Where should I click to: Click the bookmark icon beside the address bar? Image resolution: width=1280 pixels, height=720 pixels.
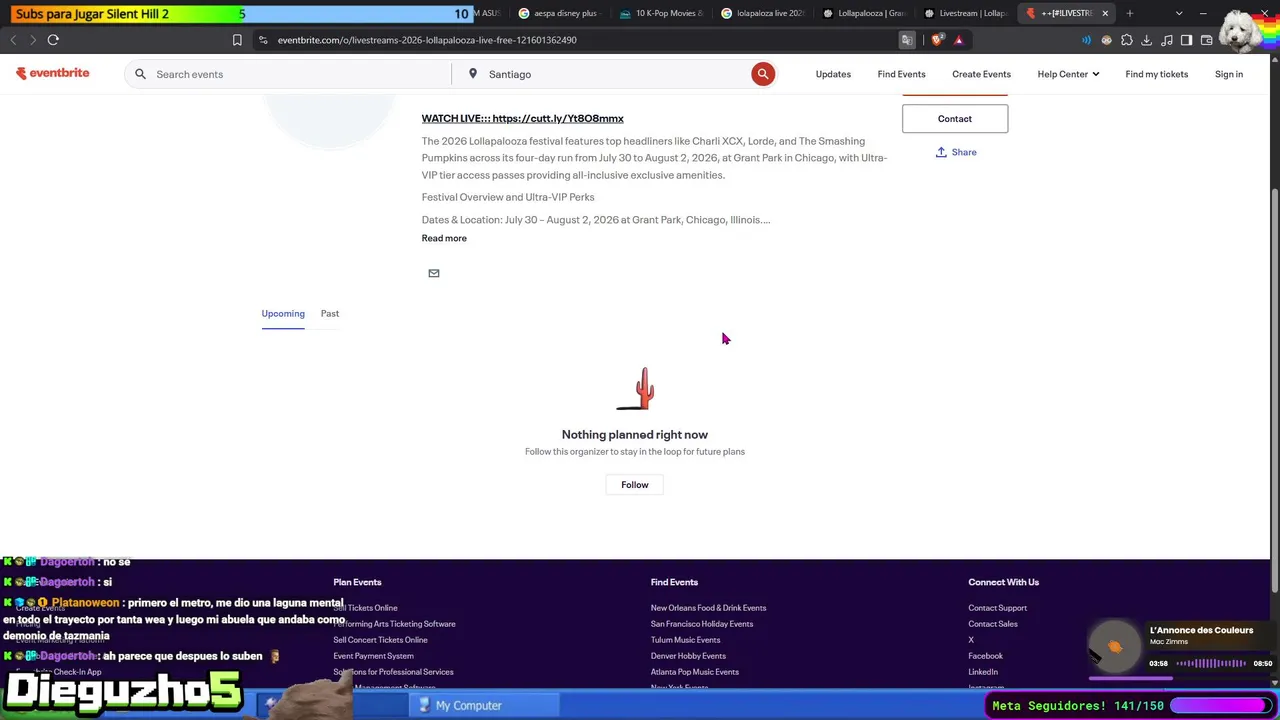pos(237,40)
